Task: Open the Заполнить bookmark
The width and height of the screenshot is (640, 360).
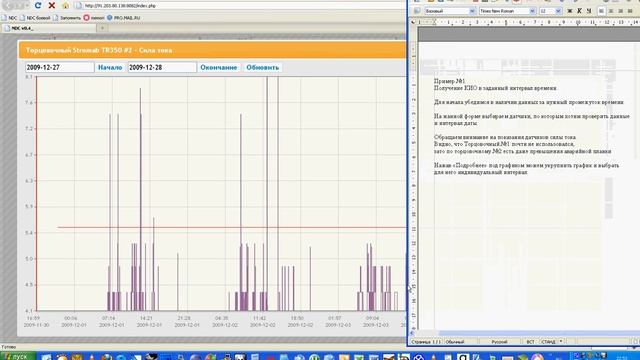Action: point(67,18)
